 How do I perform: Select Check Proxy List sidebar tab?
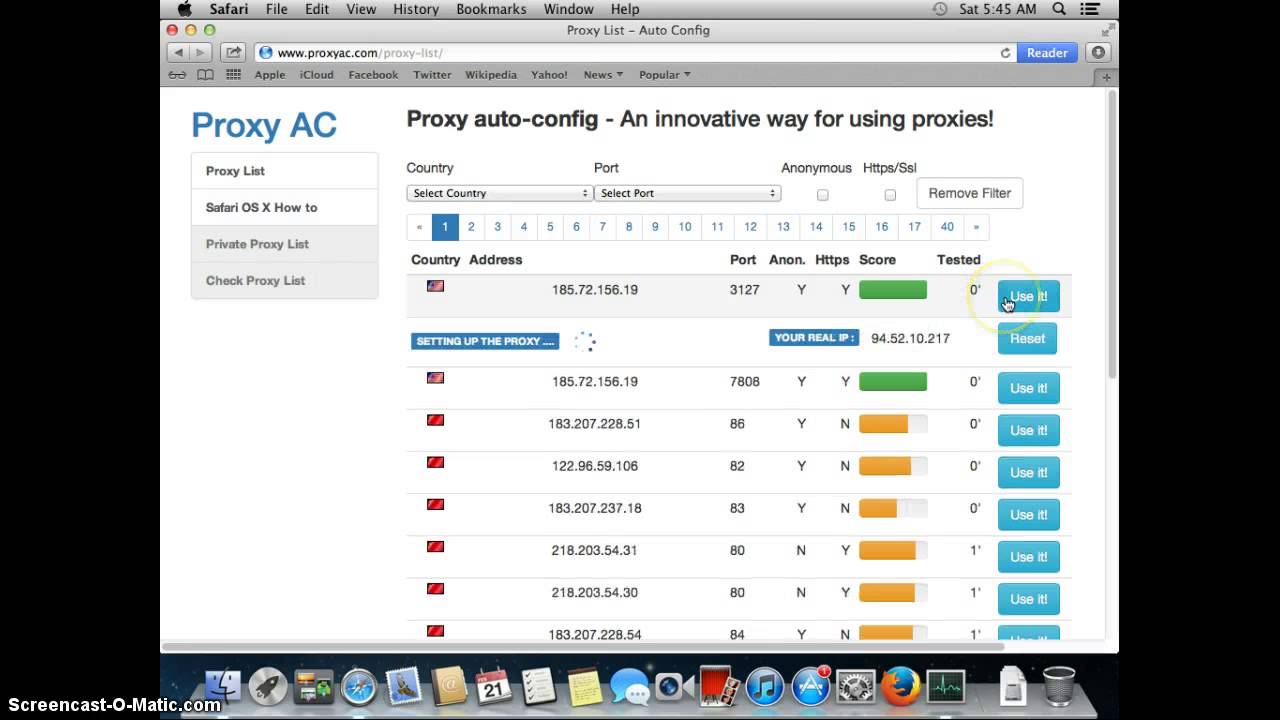click(x=285, y=280)
